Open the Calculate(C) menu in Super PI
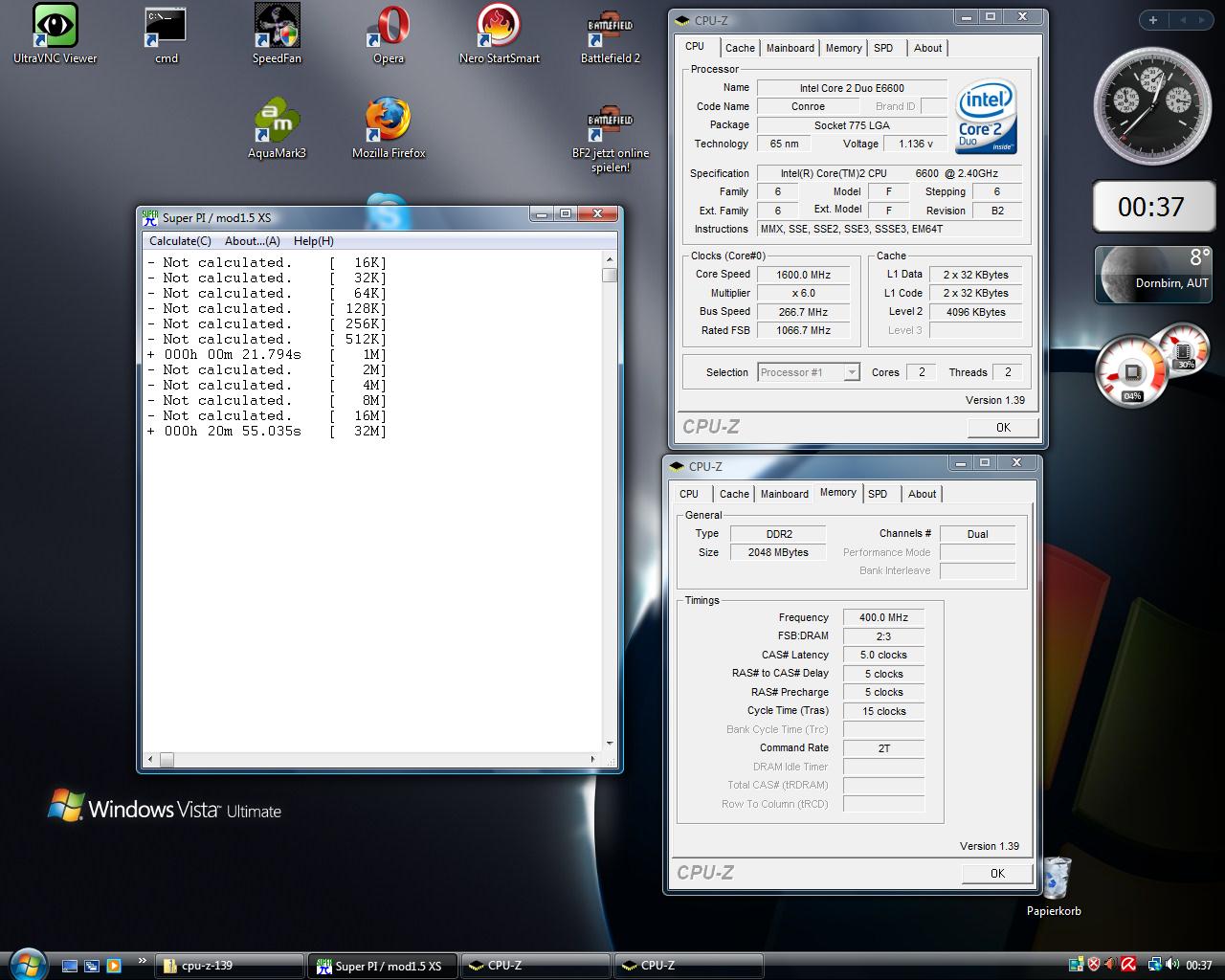Screen dimensions: 1225x980 pyautogui.click(x=180, y=241)
